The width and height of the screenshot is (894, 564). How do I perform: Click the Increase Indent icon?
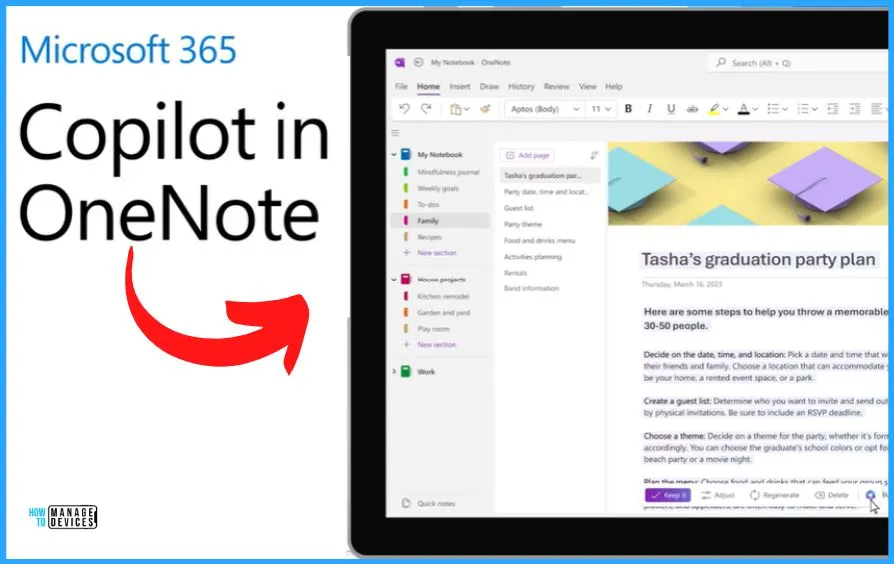coord(854,108)
